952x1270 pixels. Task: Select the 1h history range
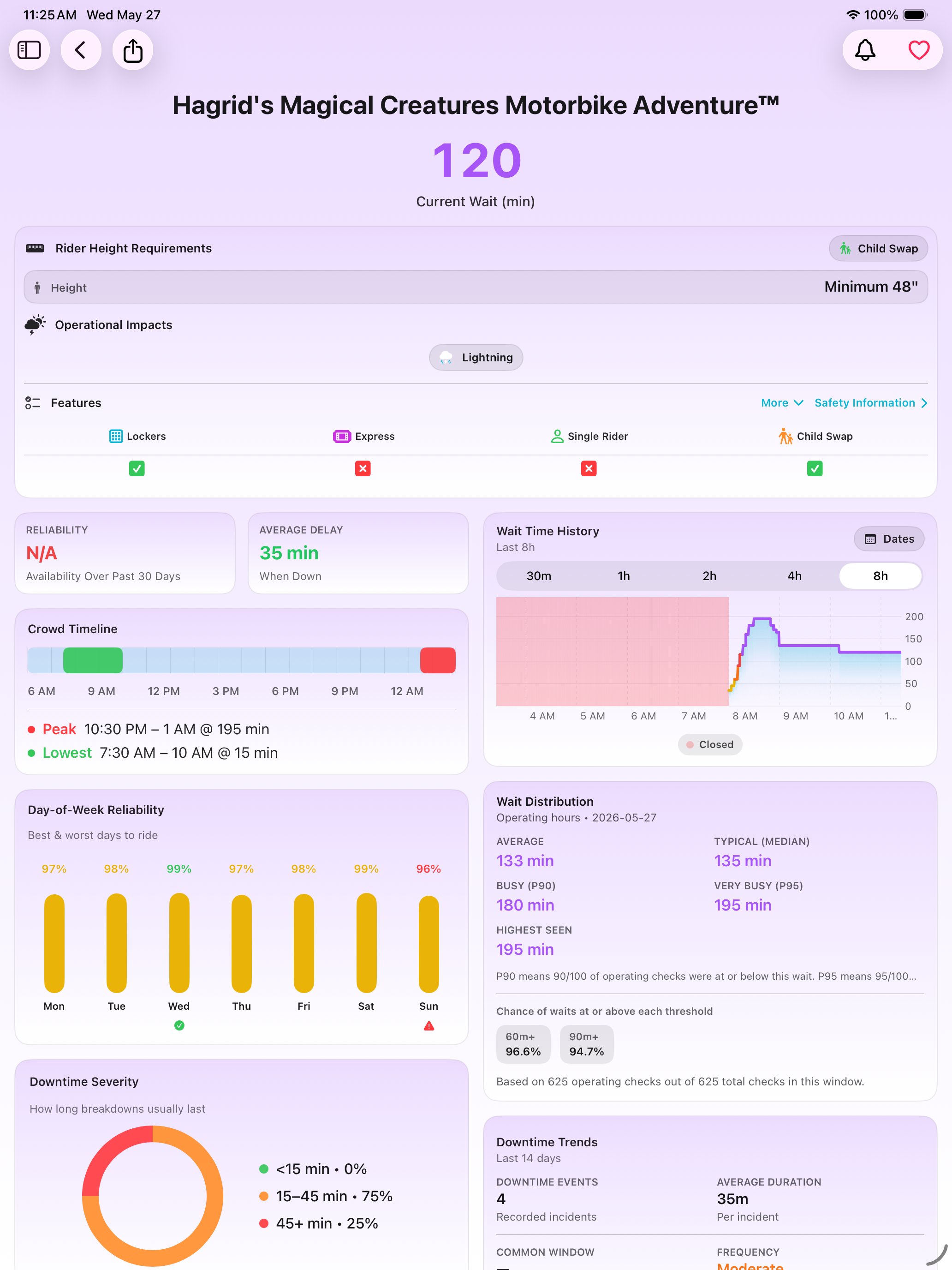[x=624, y=576]
